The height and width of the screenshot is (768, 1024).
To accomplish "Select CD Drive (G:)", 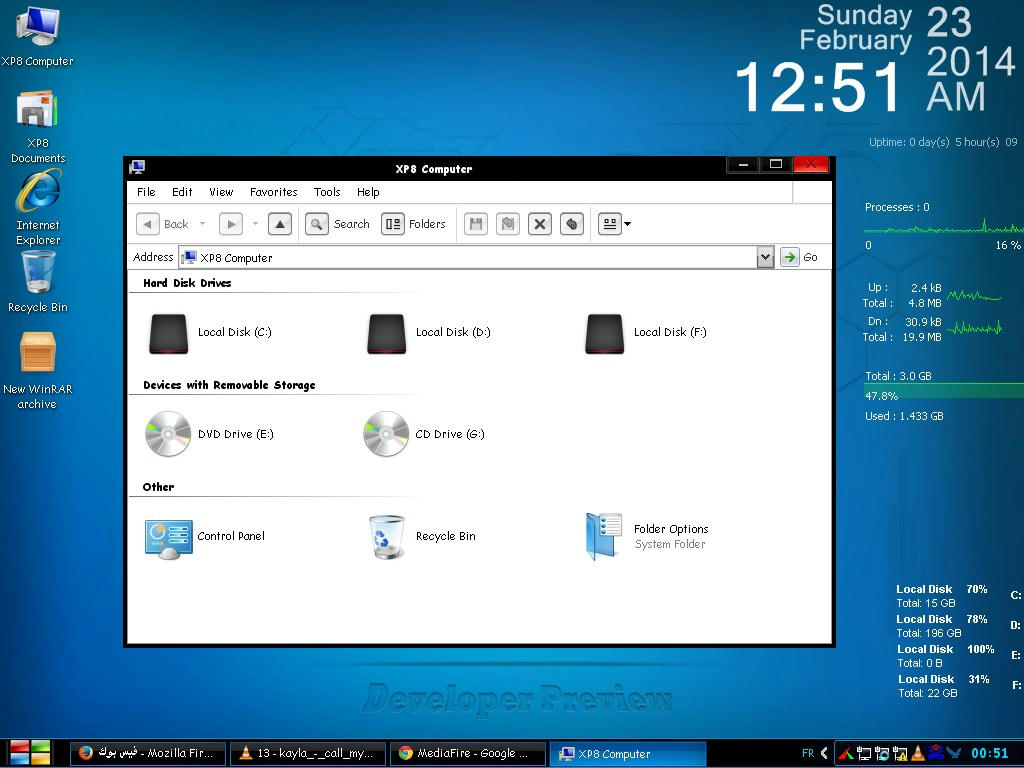I will point(424,434).
